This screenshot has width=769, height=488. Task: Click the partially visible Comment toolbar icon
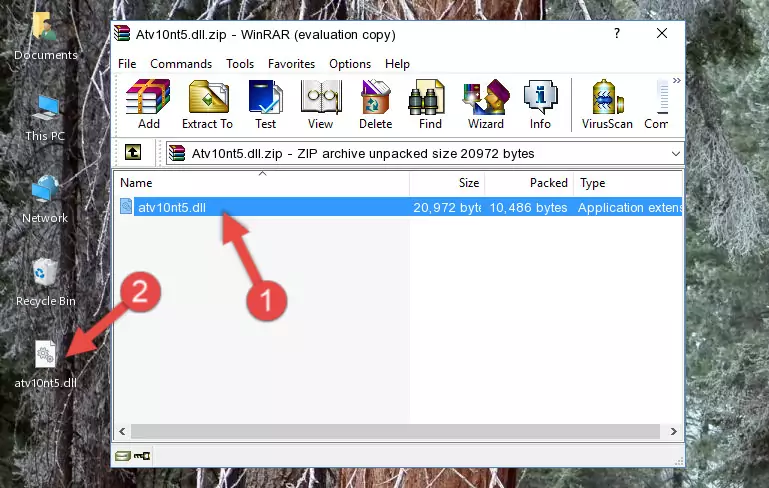tap(656, 104)
